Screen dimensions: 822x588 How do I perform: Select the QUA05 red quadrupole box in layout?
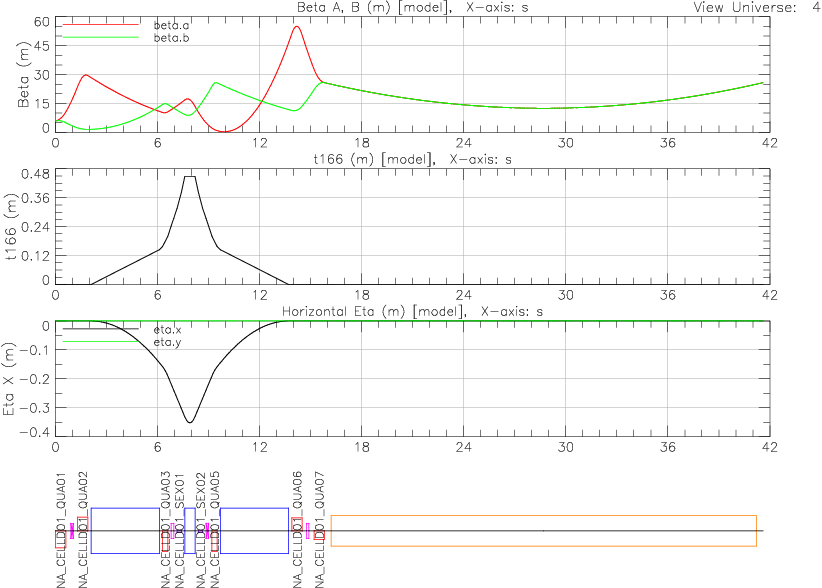[x=215, y=541]
